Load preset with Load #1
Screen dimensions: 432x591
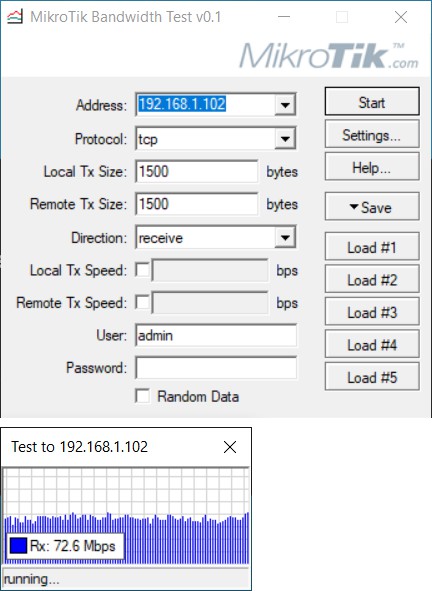(372, 247)
